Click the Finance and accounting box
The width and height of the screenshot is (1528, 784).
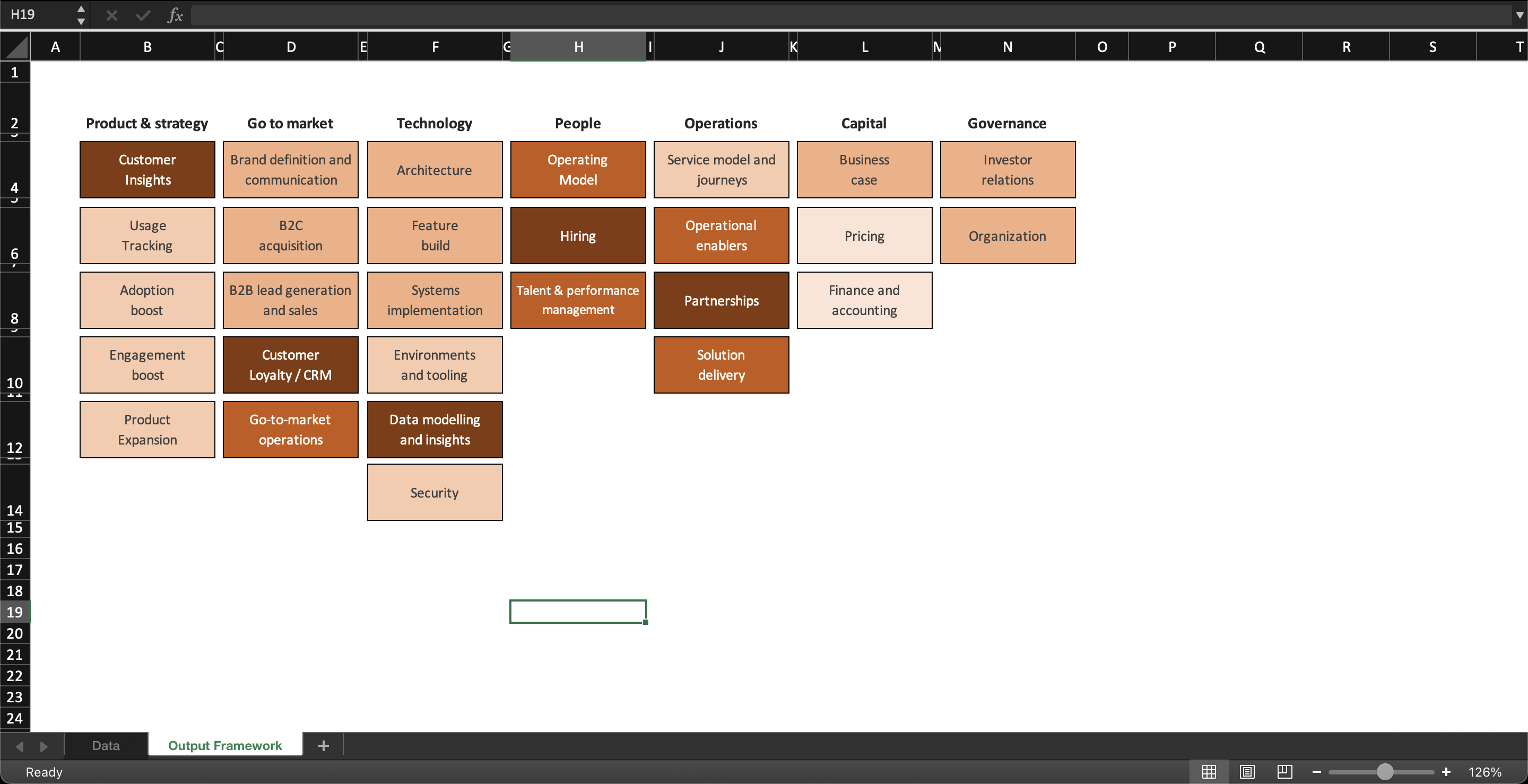coord(864,300)
